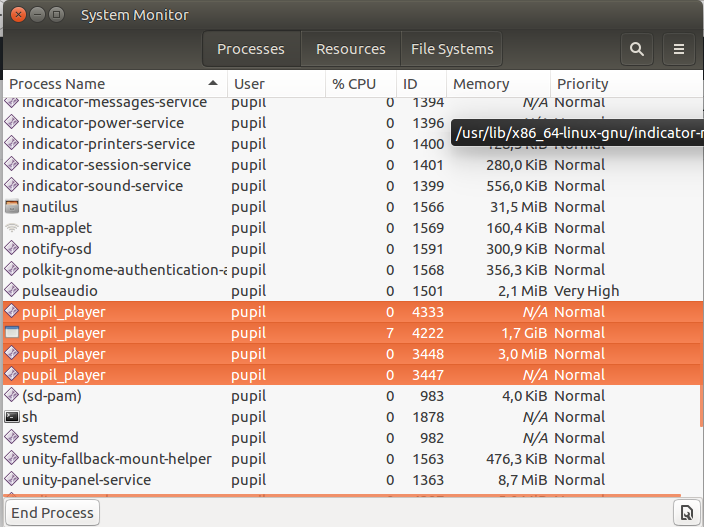Minimize the System Monitor window
This screenshot has width=704, height=527.
[37, 15]
